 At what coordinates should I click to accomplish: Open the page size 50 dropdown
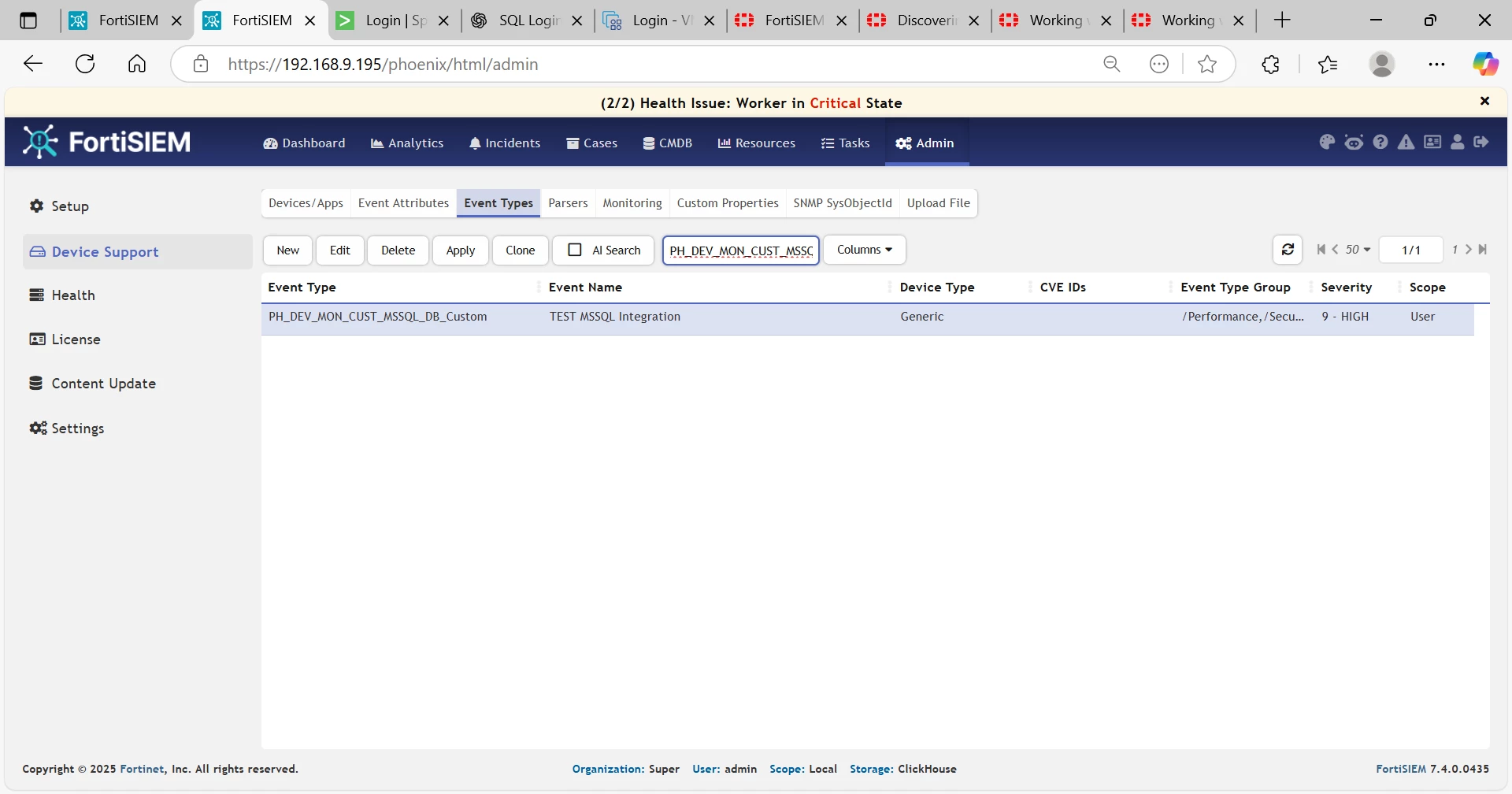1358,250
